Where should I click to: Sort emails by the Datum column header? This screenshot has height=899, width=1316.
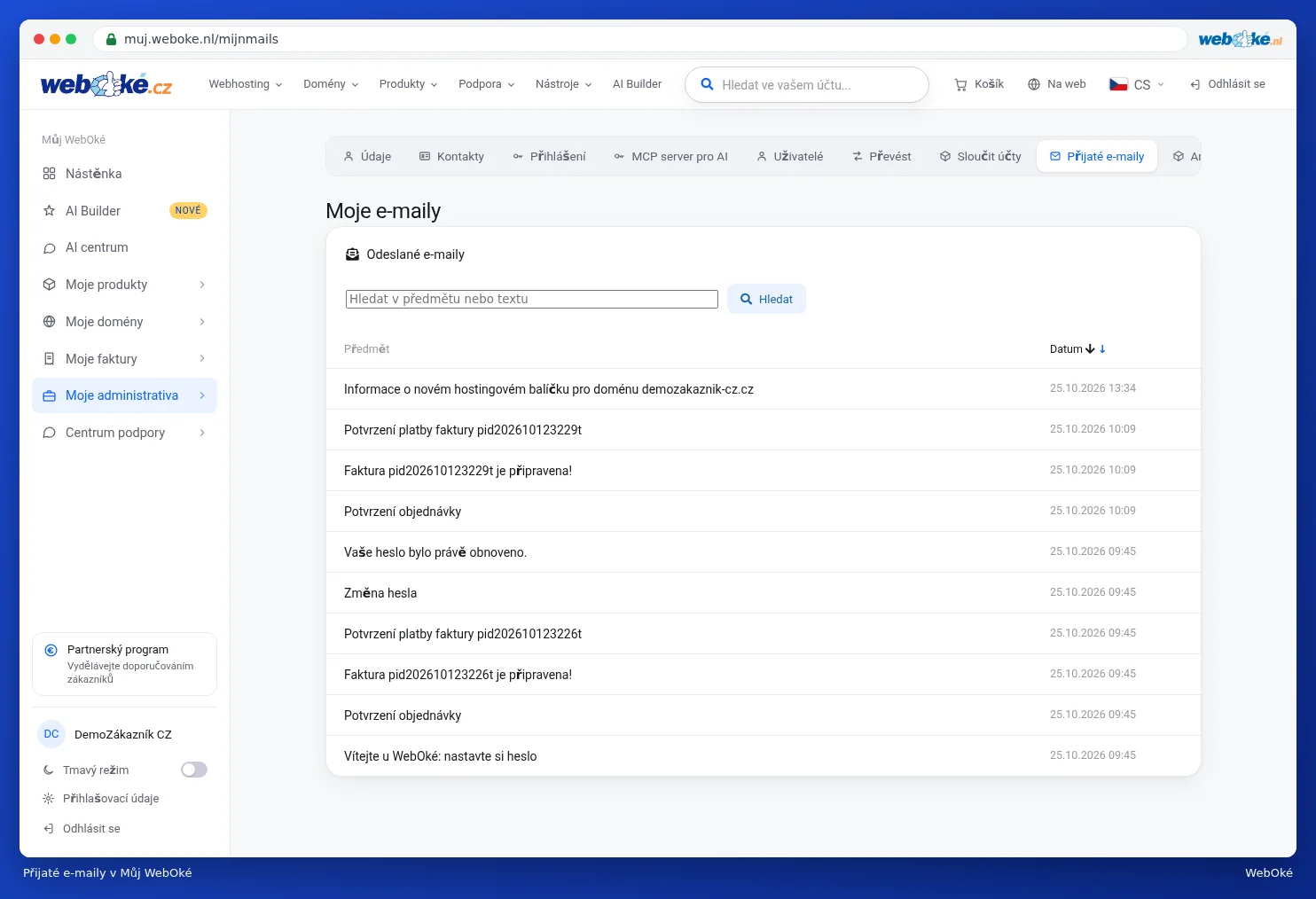(1077, 349)
